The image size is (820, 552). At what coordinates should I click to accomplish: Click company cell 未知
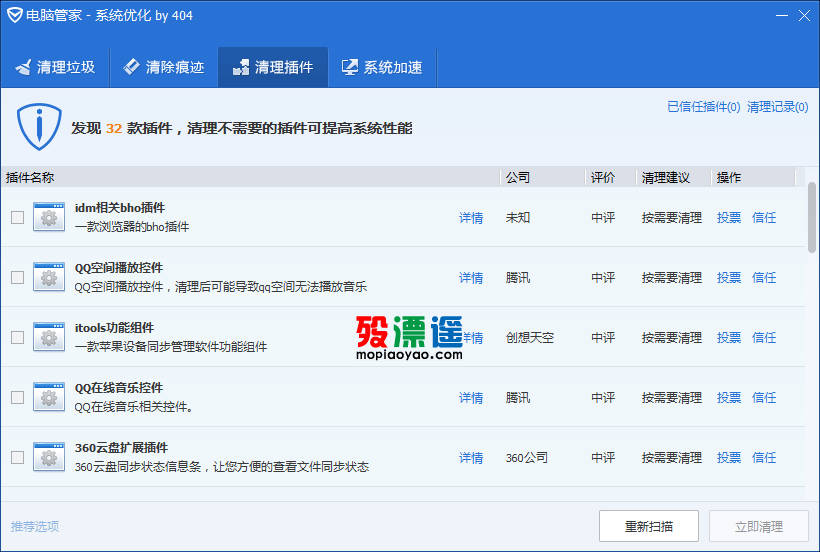click(518, 218)
